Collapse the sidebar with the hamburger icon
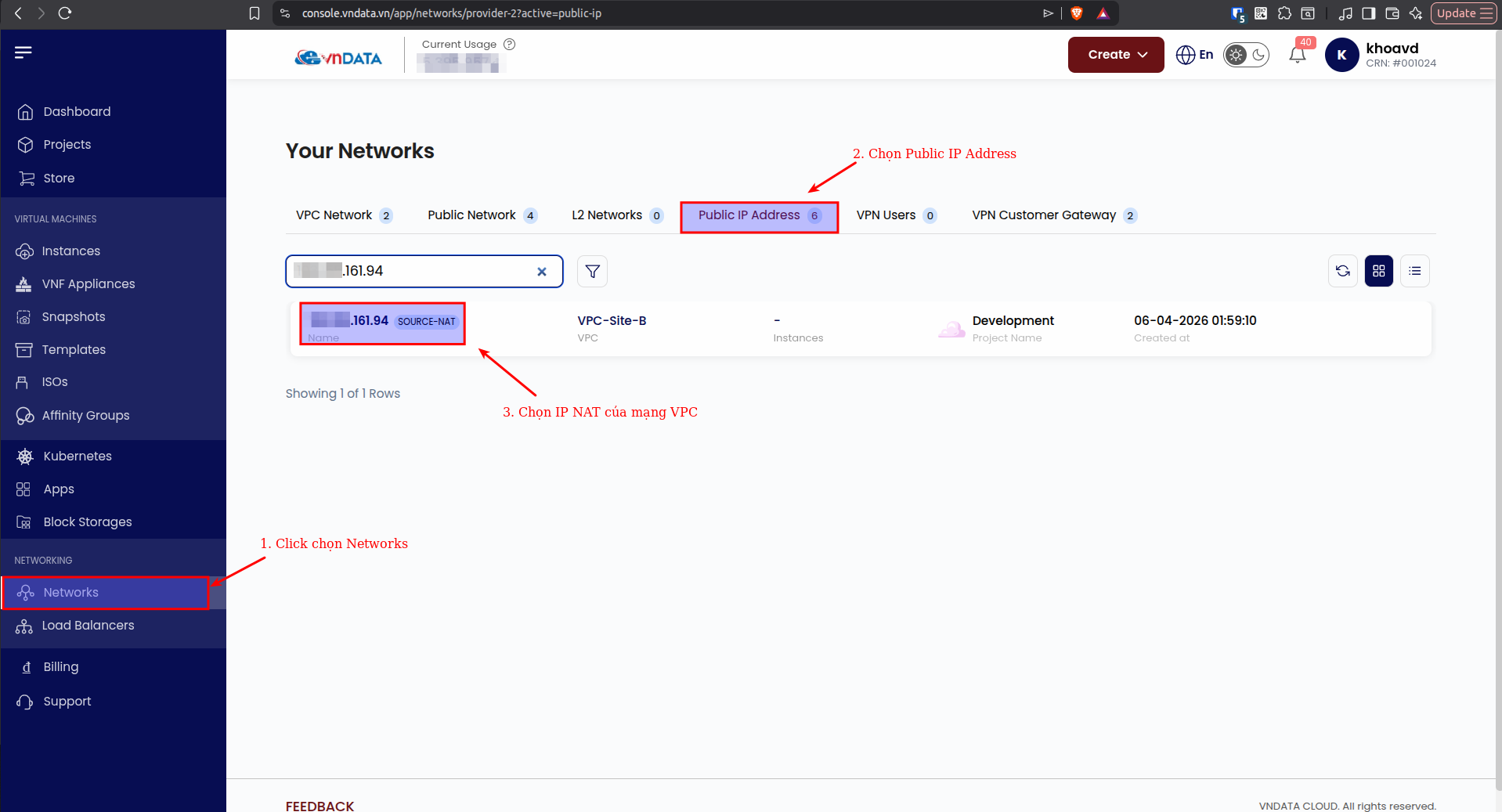 point(23,52)
